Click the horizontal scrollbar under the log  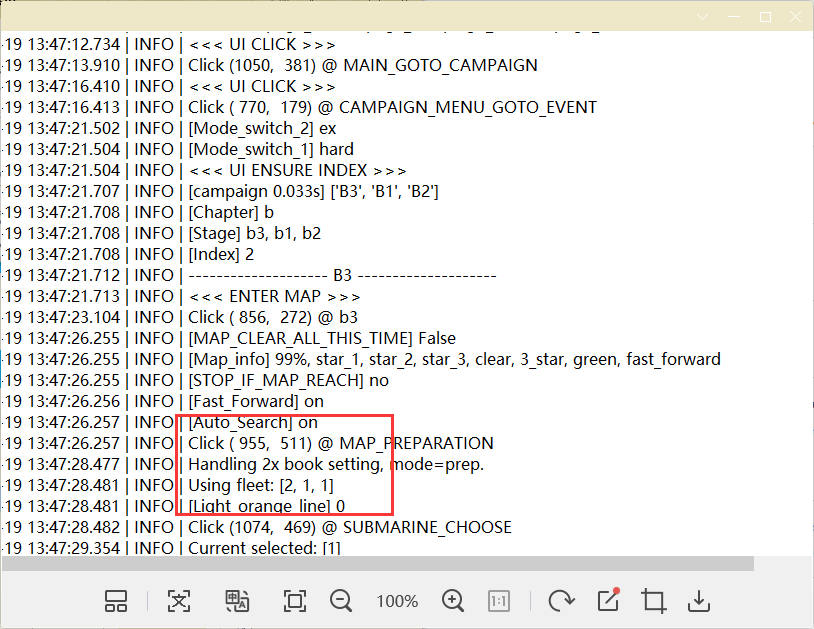[x=378, y=564]
